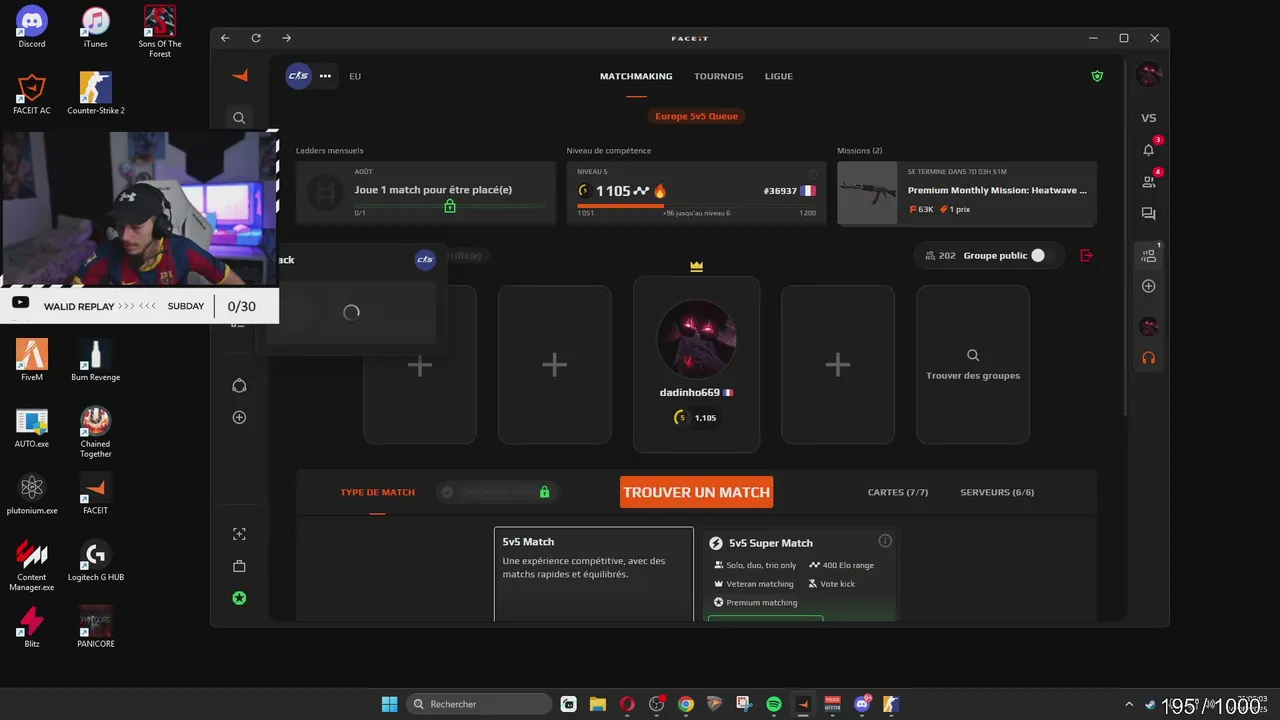
Task: Click the info icon on 5v5 Super Match
Action: pos(885,541)
